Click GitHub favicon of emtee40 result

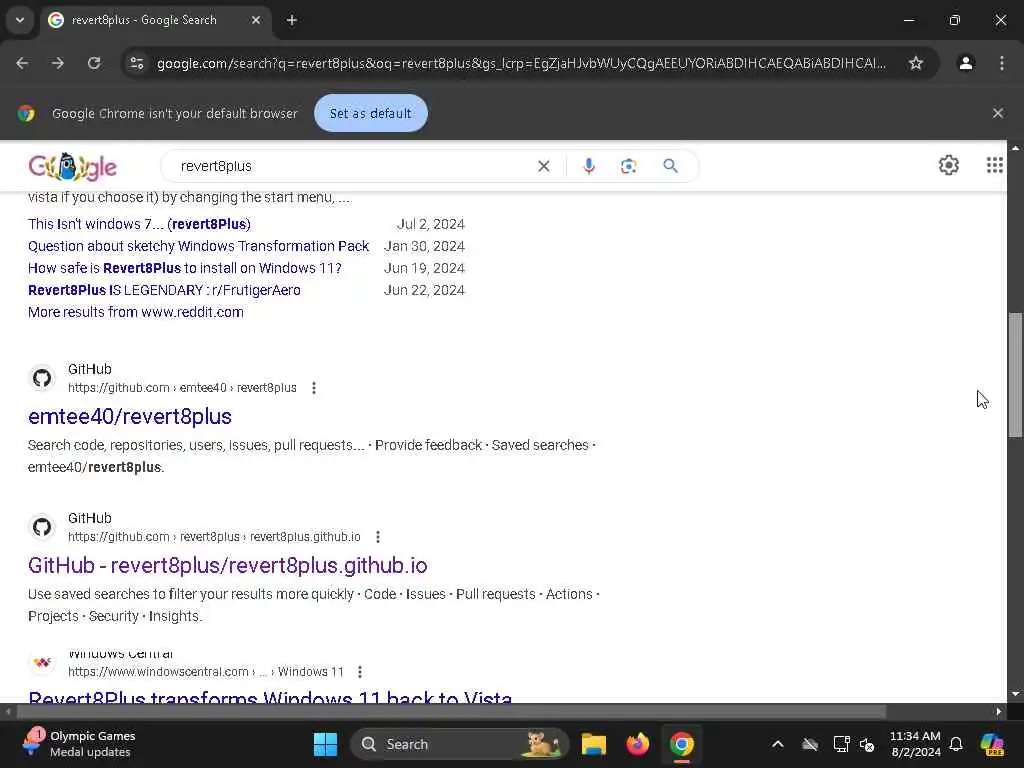tap(42, 378)
